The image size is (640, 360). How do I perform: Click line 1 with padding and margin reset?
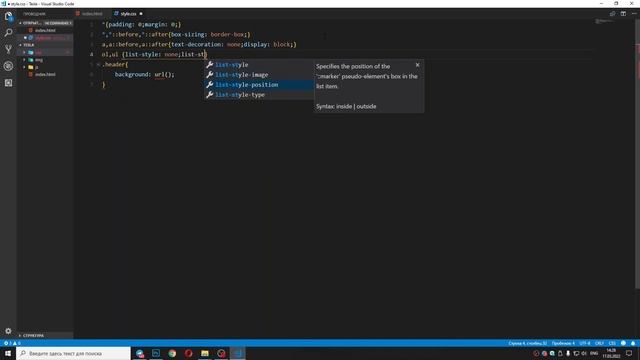[x=141, y=24]
